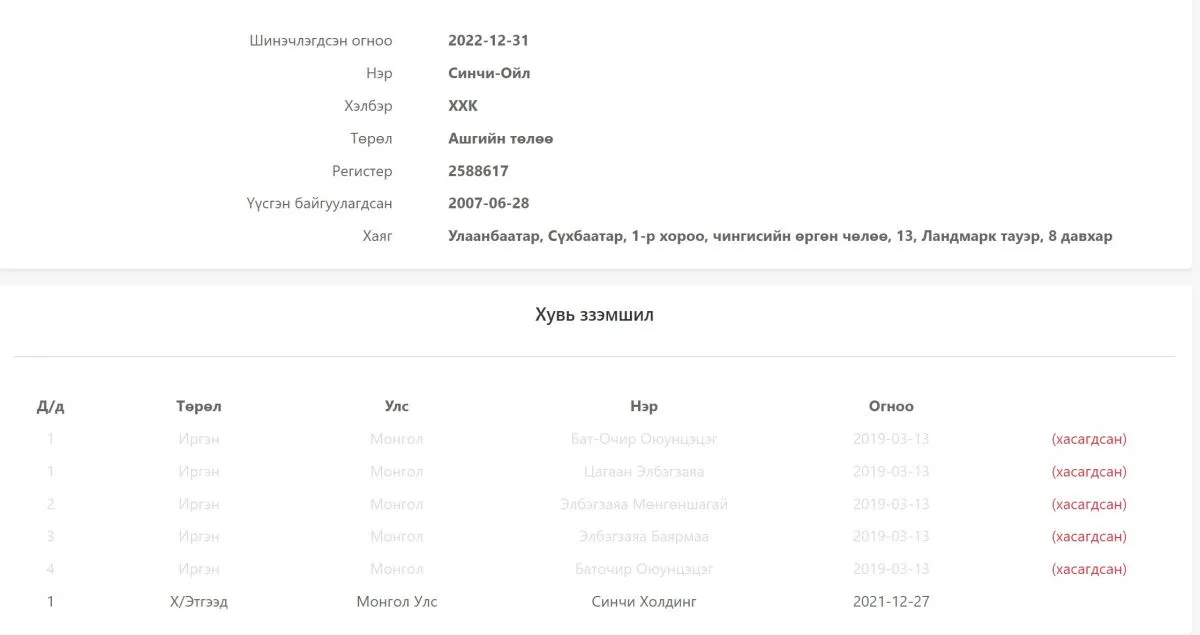Click the Монгол Улс country cell
Viewport: 1200px width, 635px height.
pyautogui.click(x=397, y=602)
